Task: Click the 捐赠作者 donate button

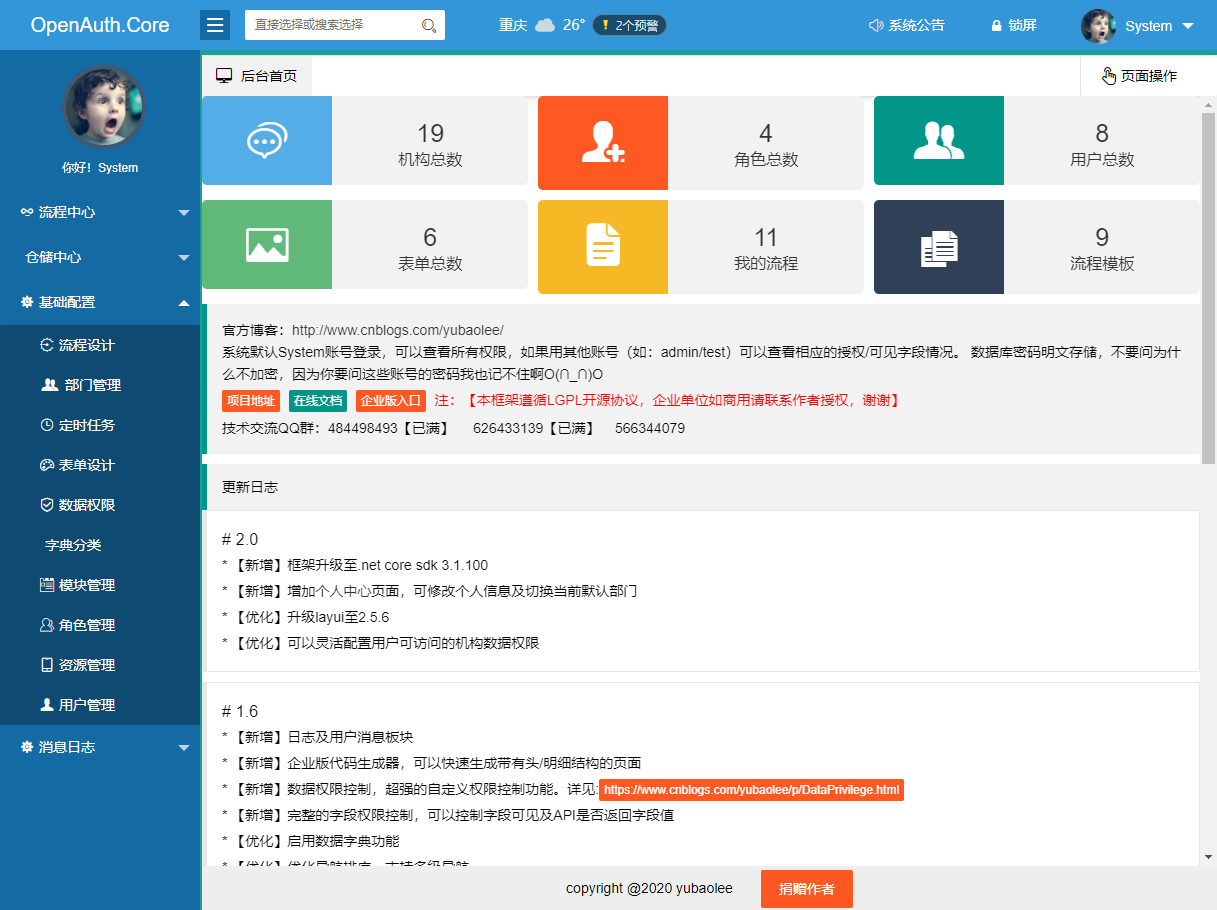Action: tap(806, 889)
